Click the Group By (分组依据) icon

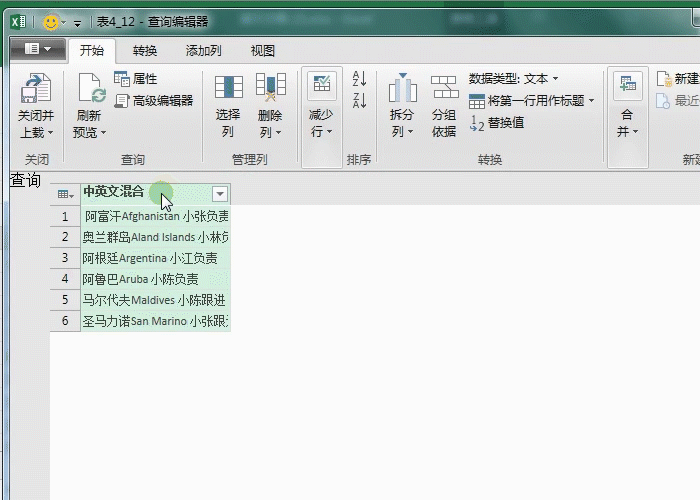click(x=444, y=88)
